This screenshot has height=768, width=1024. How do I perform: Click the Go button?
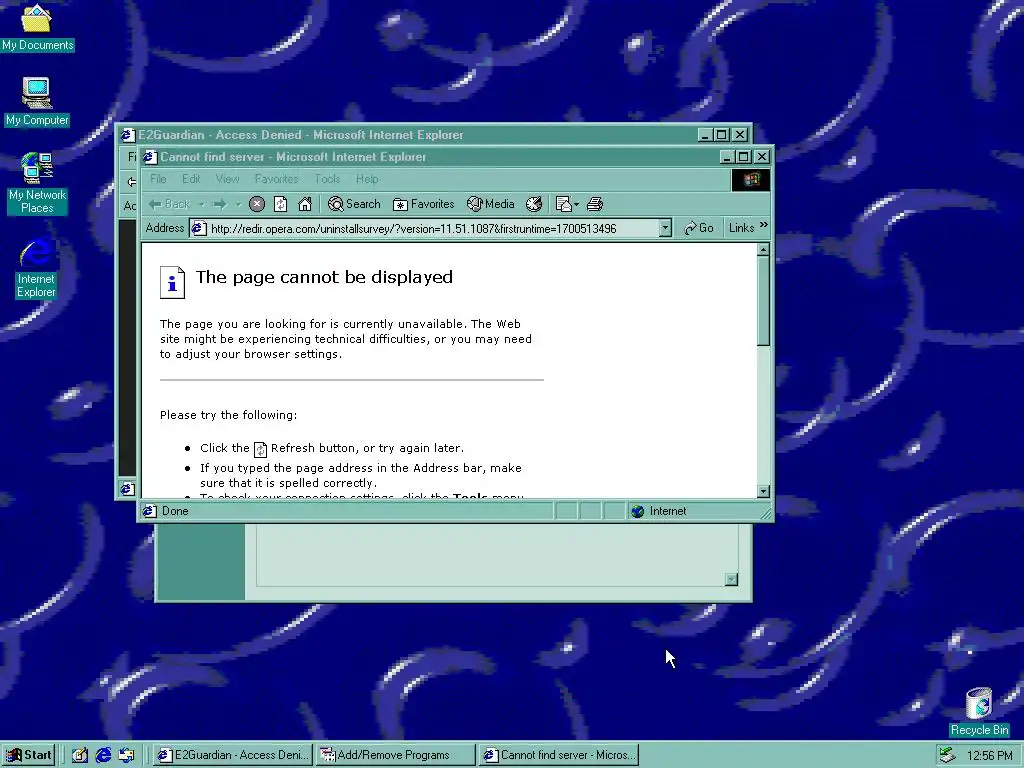[698, 228]
